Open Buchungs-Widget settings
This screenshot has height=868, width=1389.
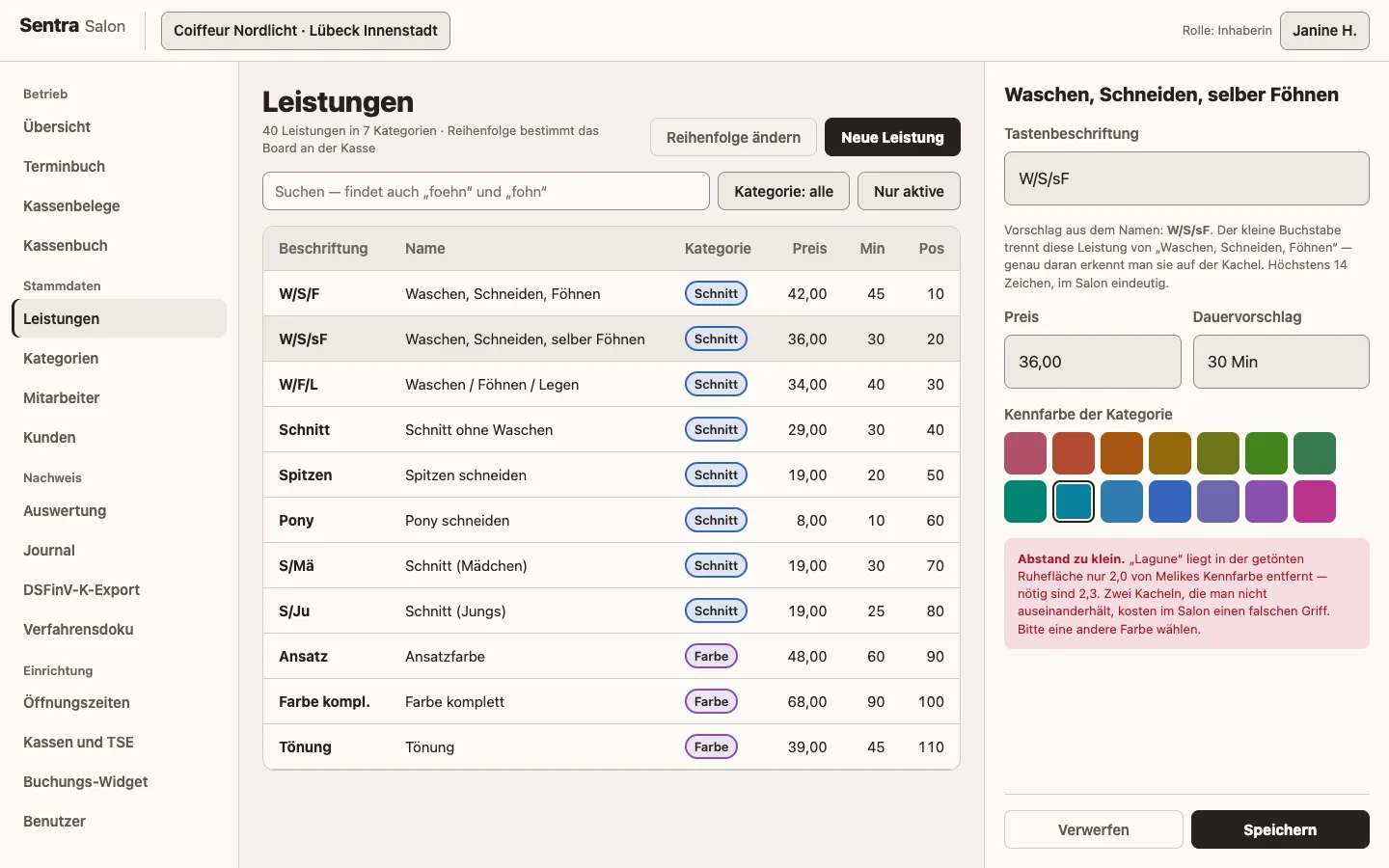tap(119, 782)
